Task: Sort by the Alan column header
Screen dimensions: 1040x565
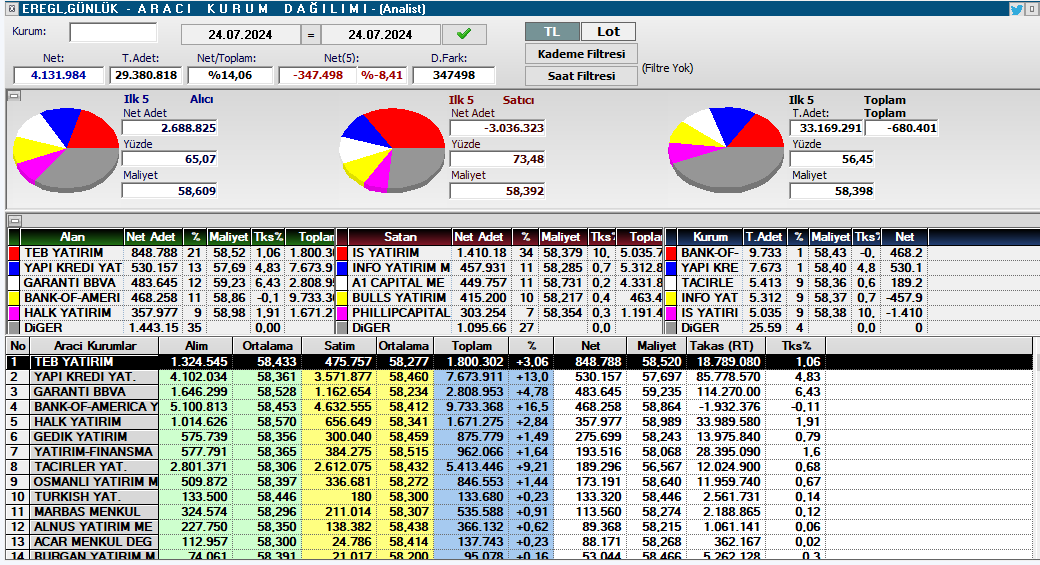Action: click(72, 237)
